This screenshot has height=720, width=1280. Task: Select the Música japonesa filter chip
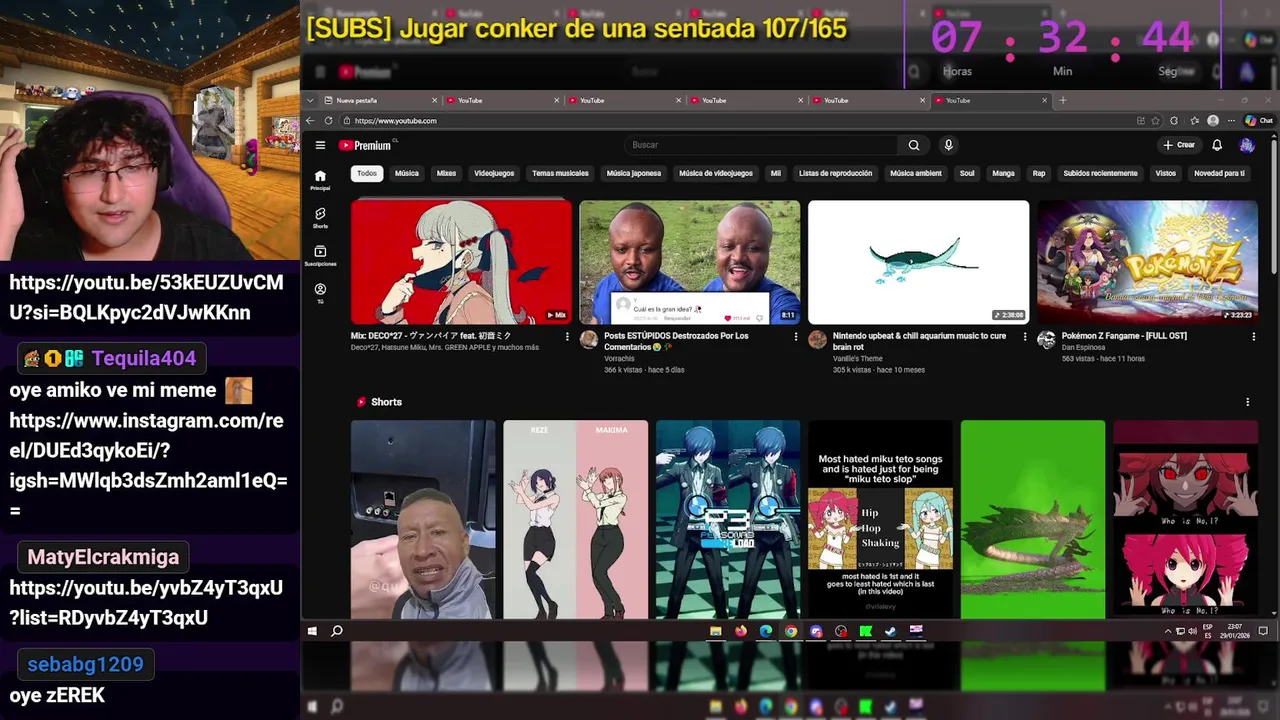tap(634, 173)
